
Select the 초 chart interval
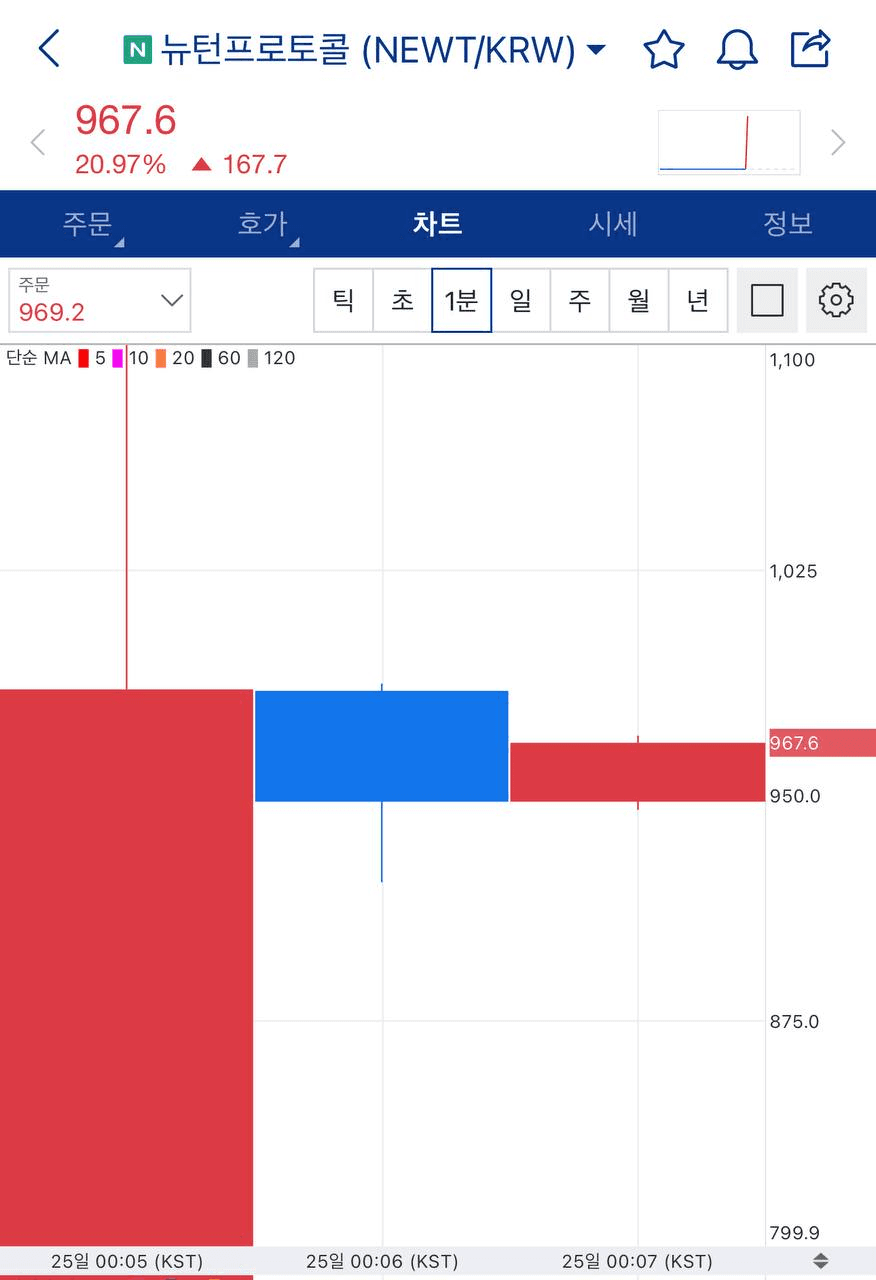pos(402,300)
